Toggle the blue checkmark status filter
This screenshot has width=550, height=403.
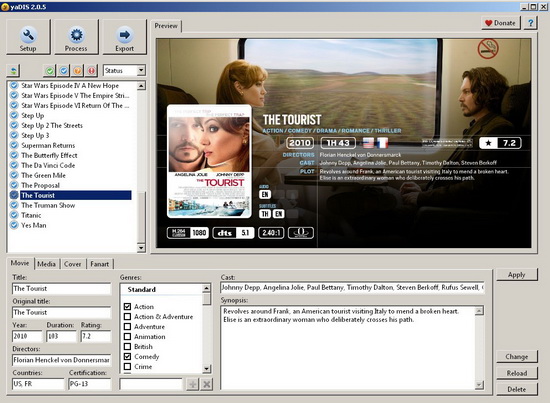point(63,70)
